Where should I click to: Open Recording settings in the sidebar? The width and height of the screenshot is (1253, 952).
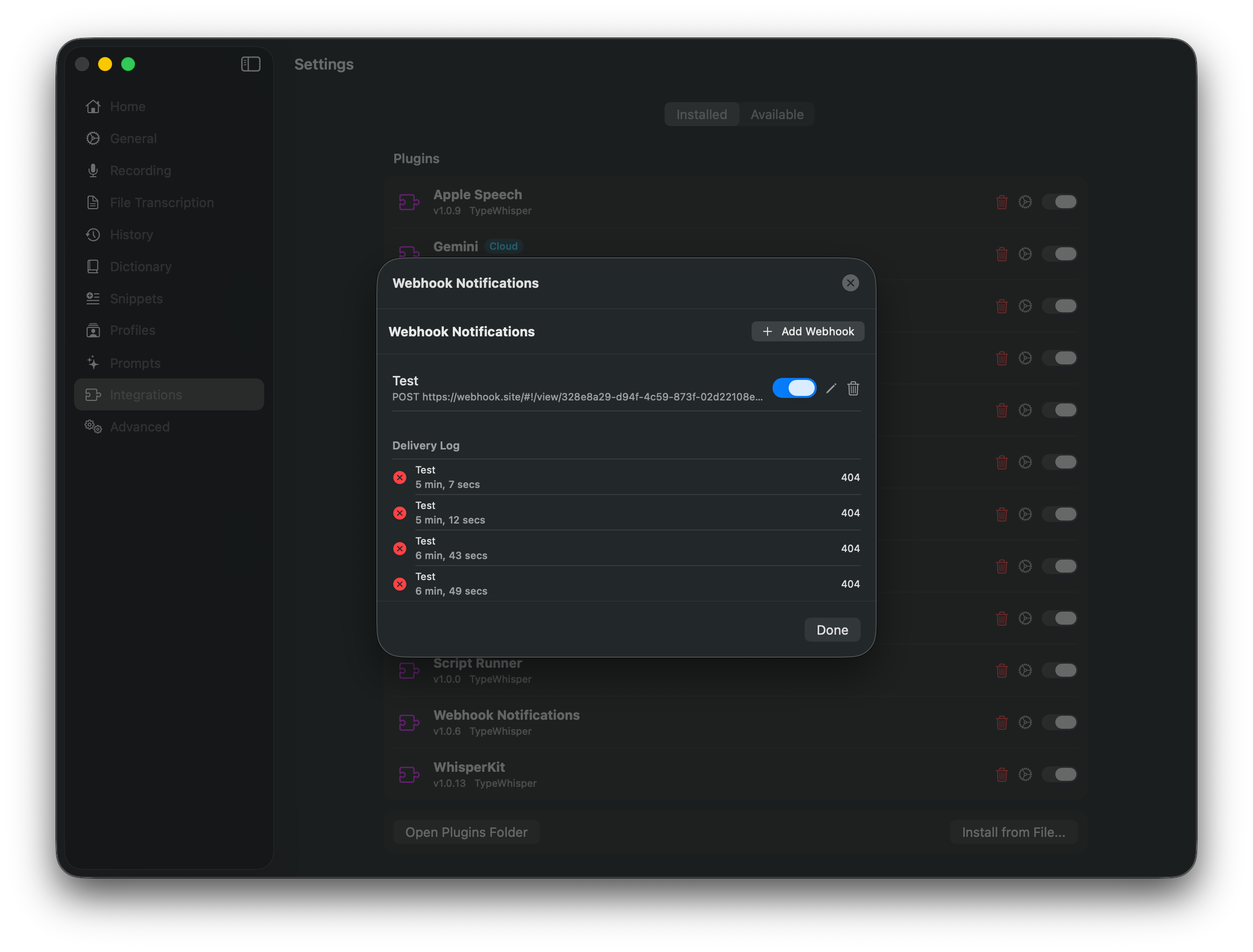pyautogui.click(x=140, y=170)
